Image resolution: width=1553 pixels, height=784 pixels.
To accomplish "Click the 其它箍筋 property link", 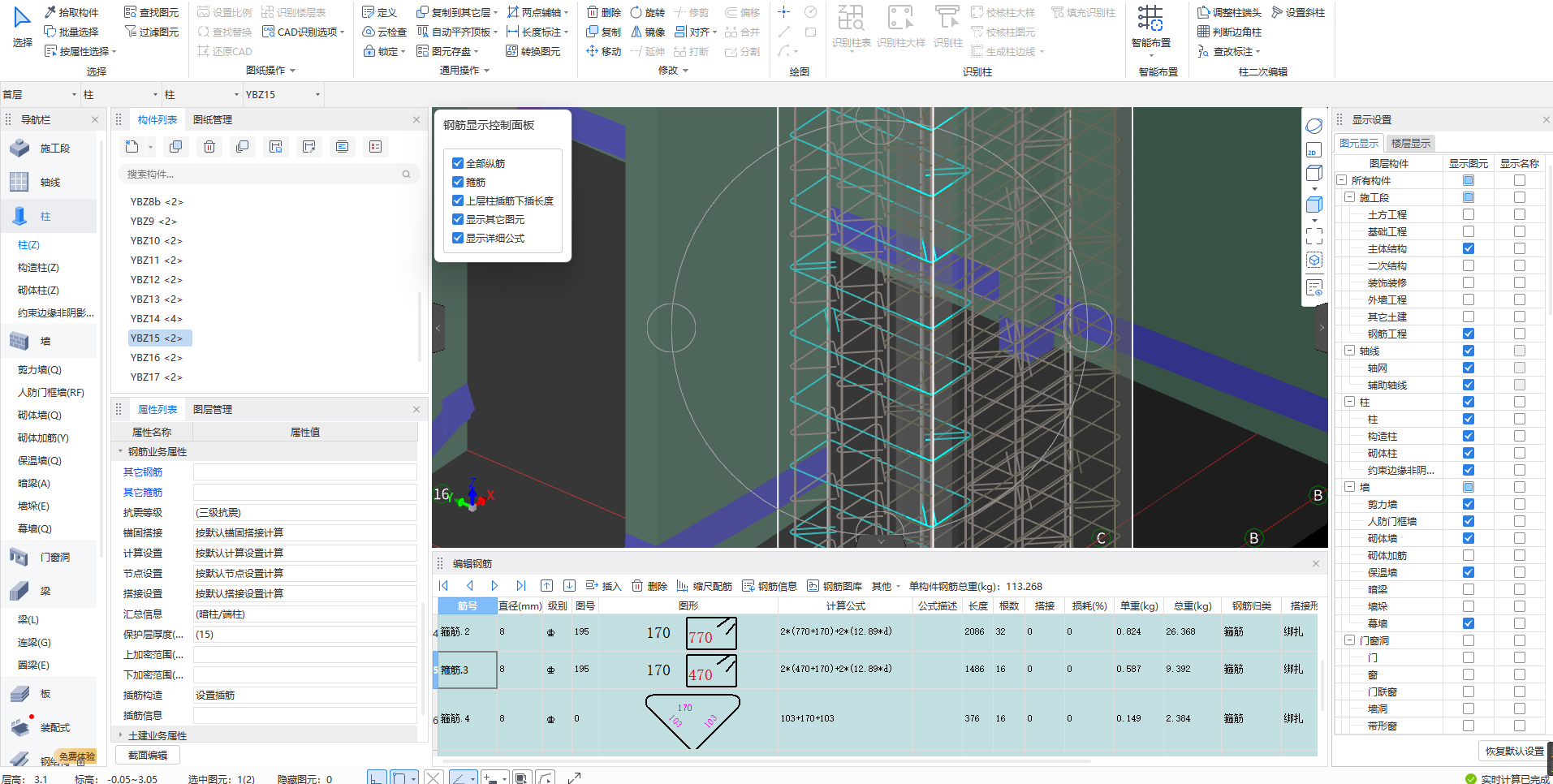I will click(x=143, y=493).
